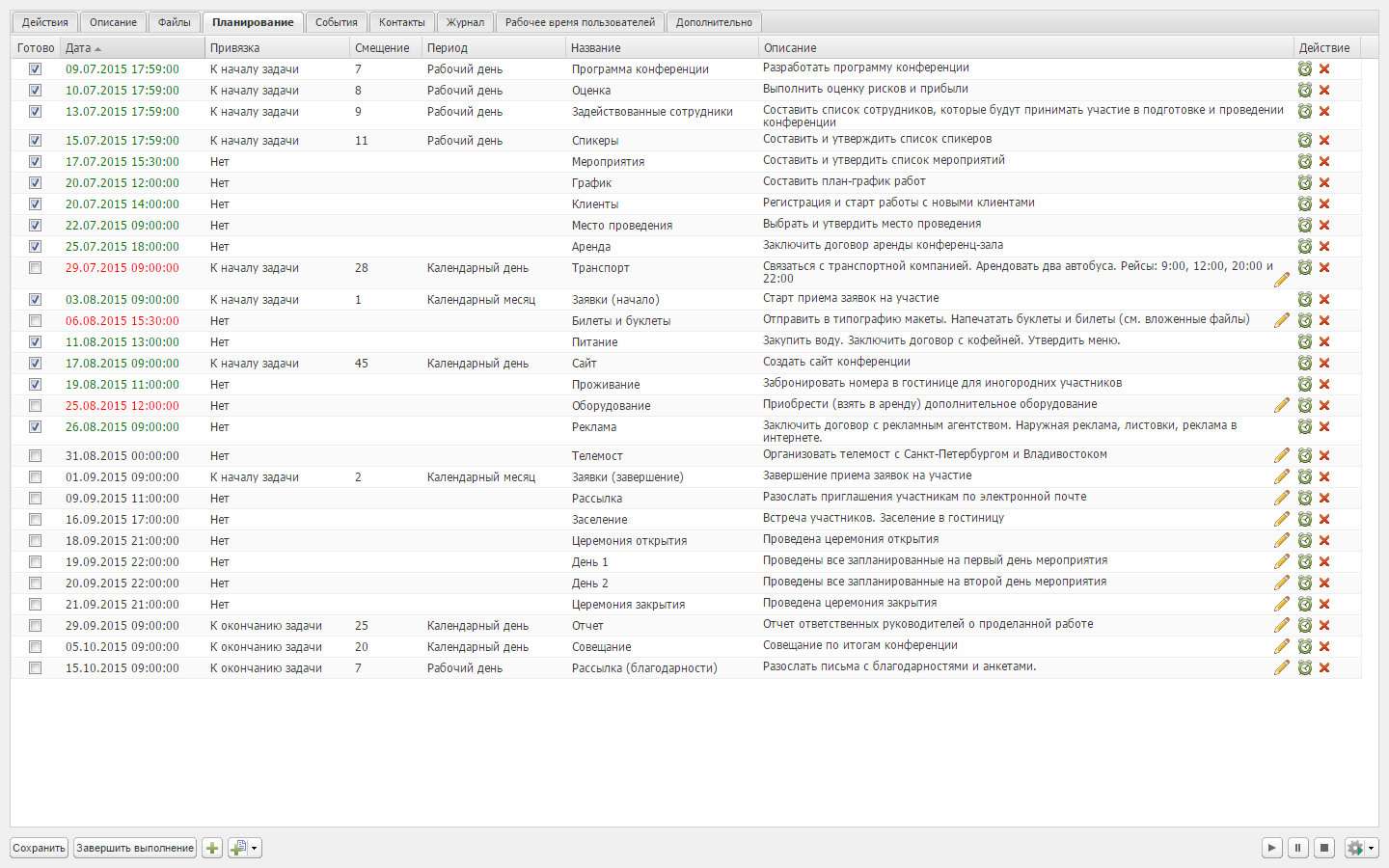Mark the Оборудование row as done
1389x868 pixels.
36,406
